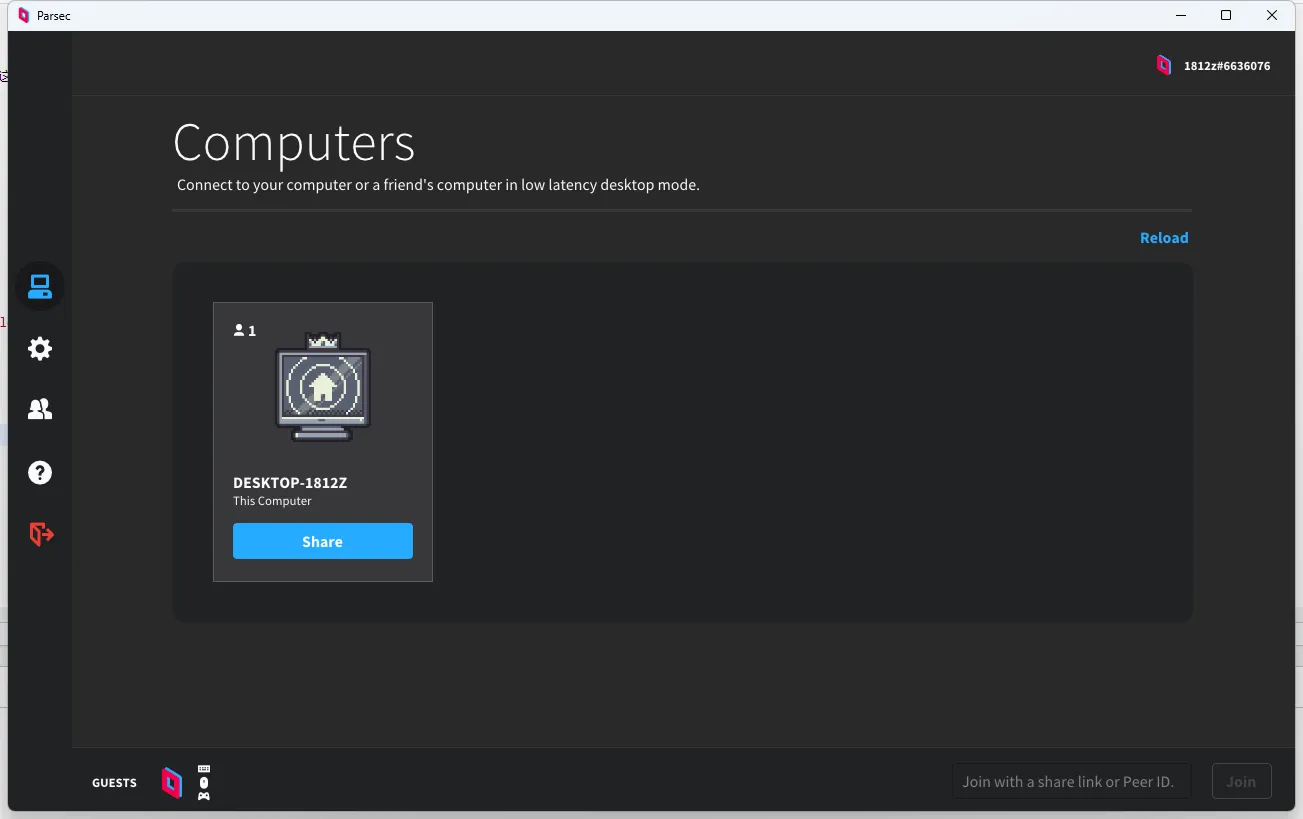The height and width of the screenshot is (819, 1303).
Task: Open Settings via the gear icon
Action: pos(40,349)
